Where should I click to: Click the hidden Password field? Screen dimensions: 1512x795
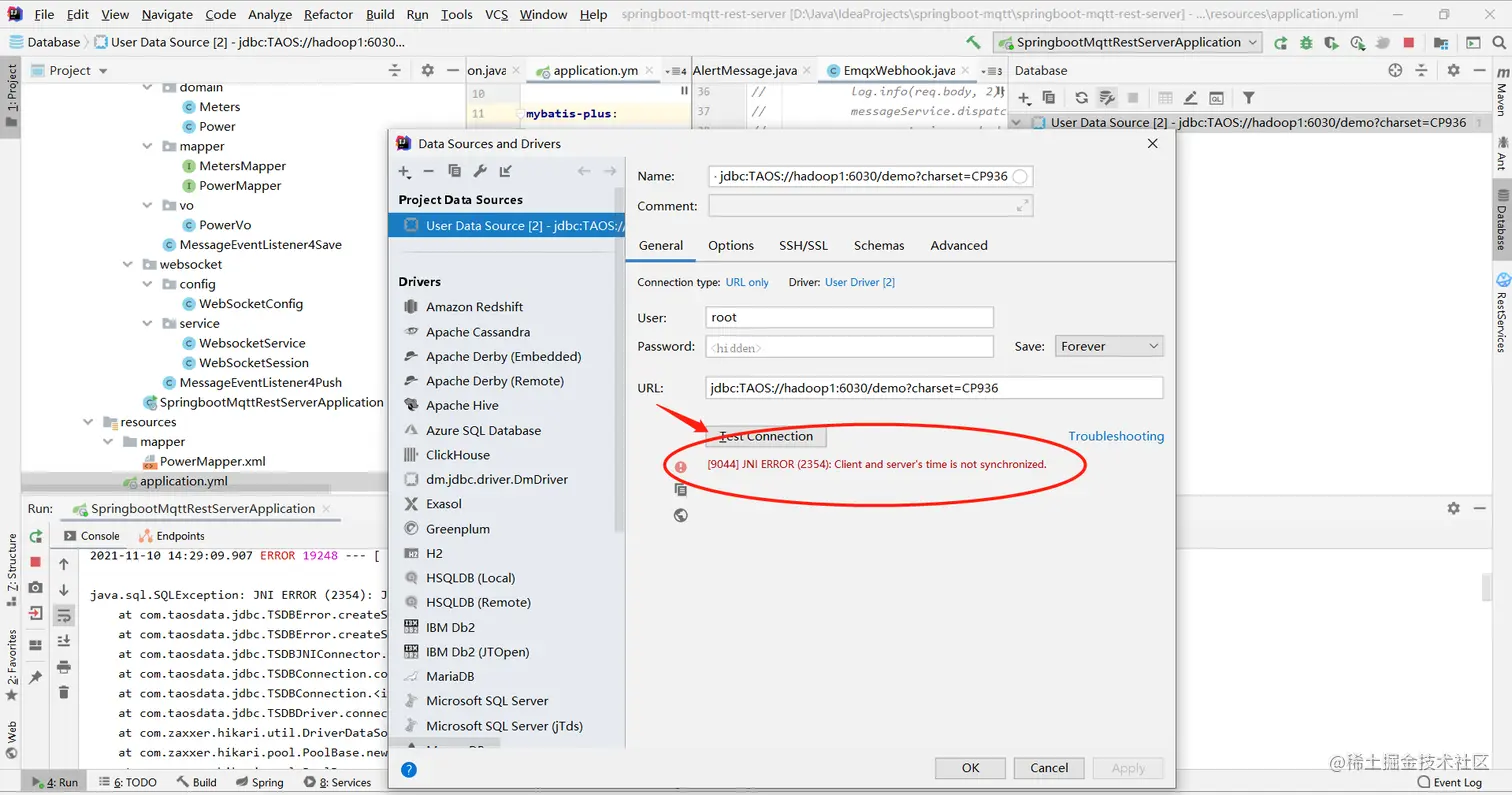(x=849, y=347)
